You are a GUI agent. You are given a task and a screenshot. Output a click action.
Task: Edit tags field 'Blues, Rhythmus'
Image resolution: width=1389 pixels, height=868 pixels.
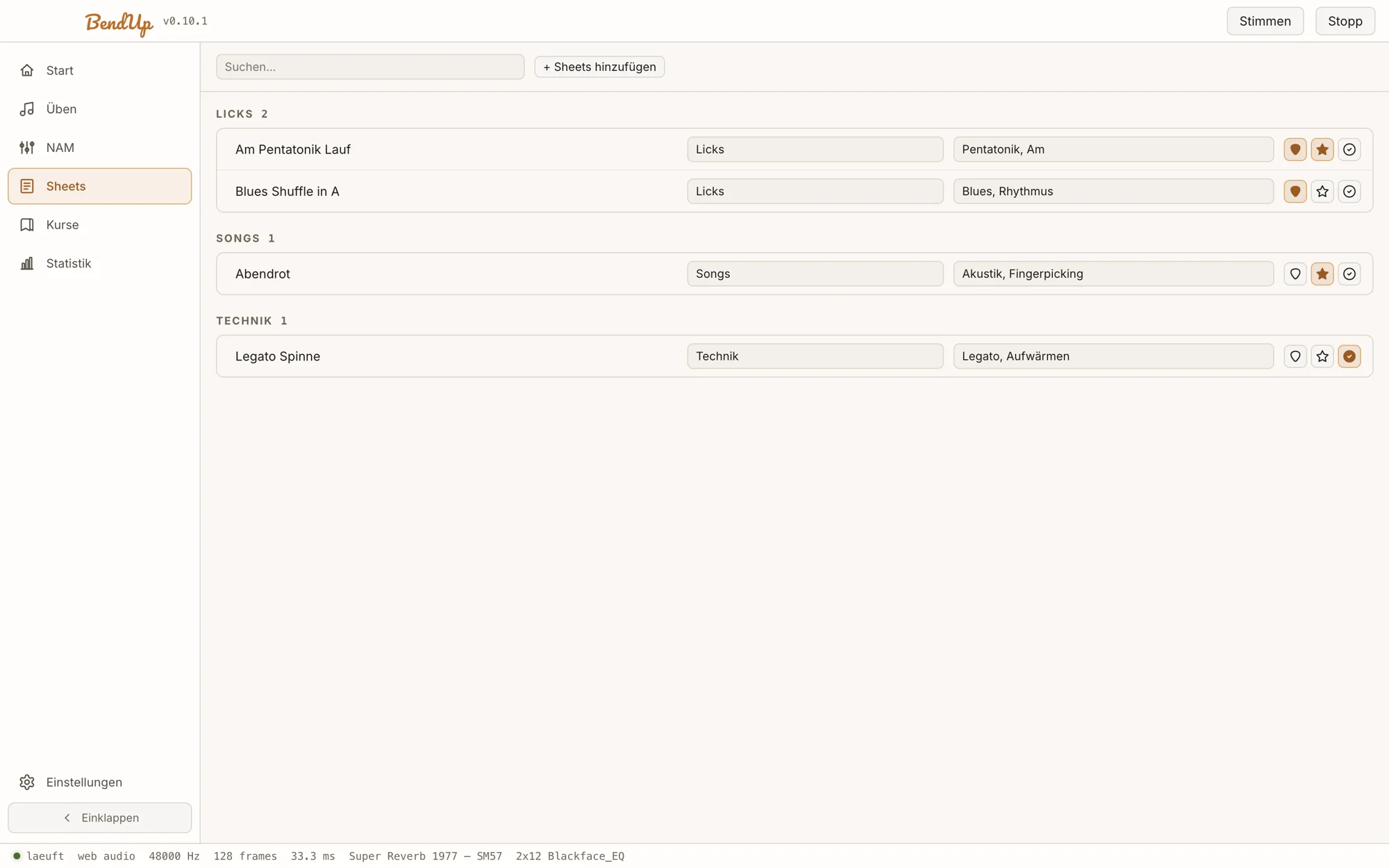tap(1113, 191)
